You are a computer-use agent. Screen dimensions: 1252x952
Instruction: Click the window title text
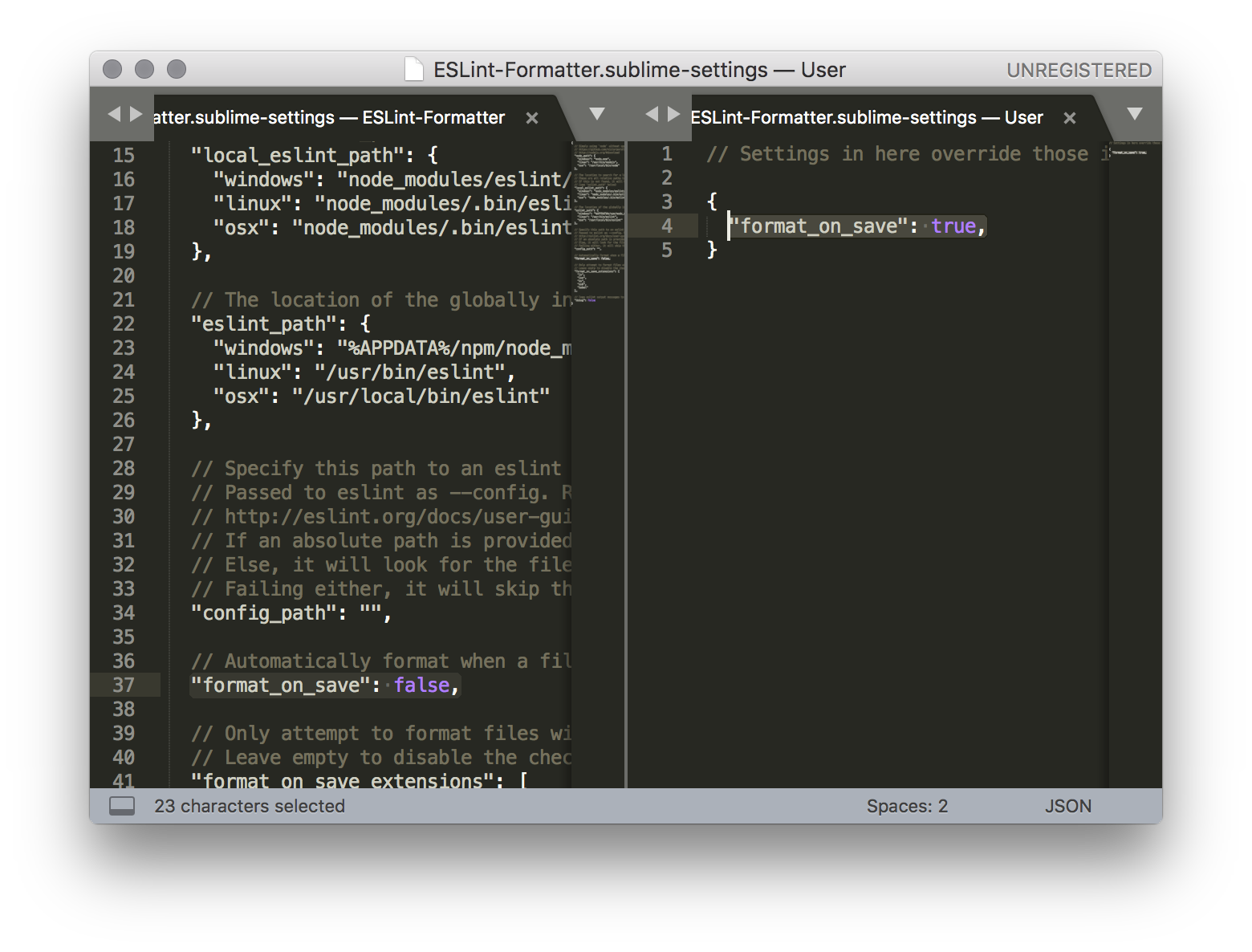click(640, 70)
